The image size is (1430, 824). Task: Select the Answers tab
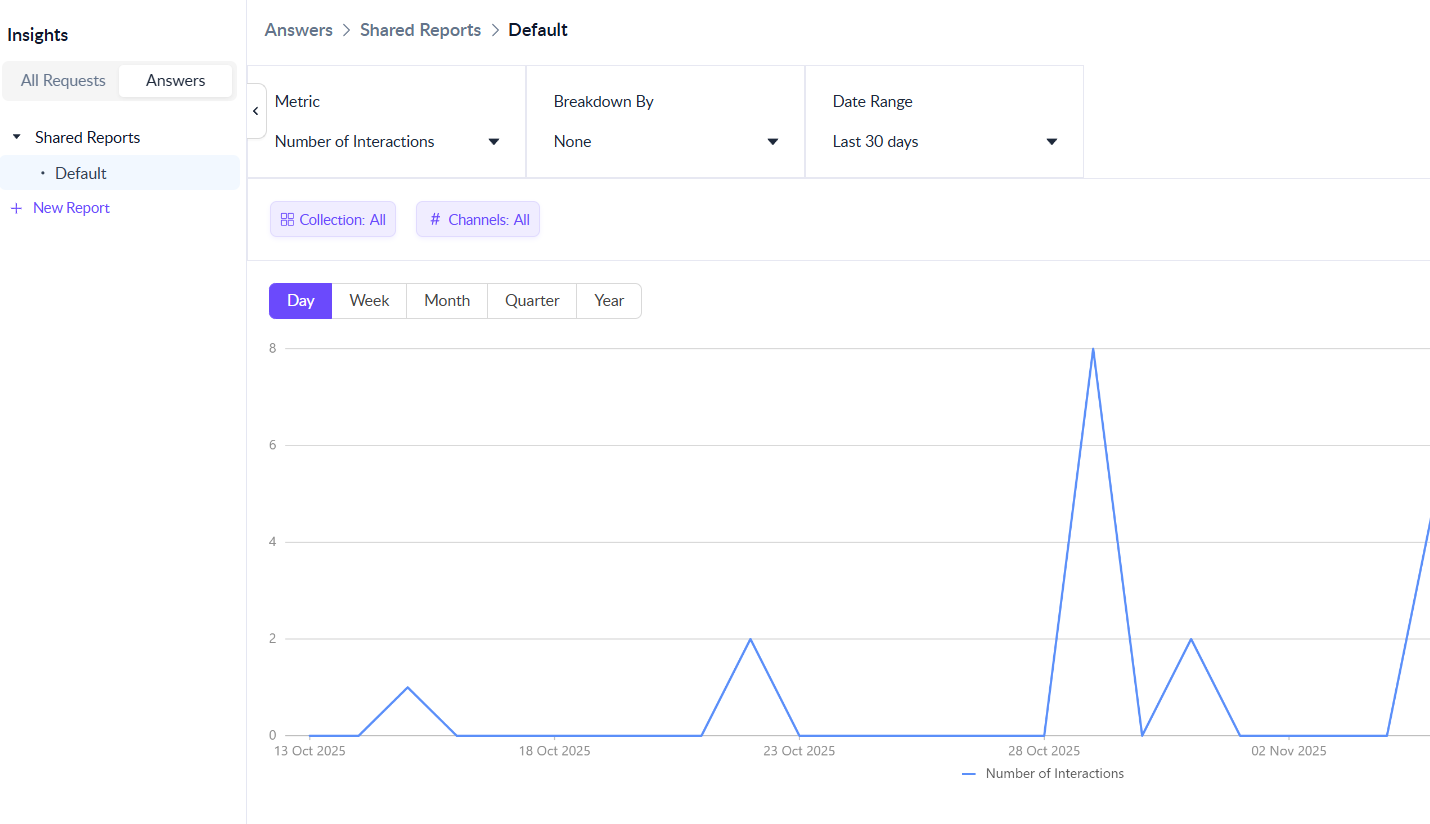175,81
